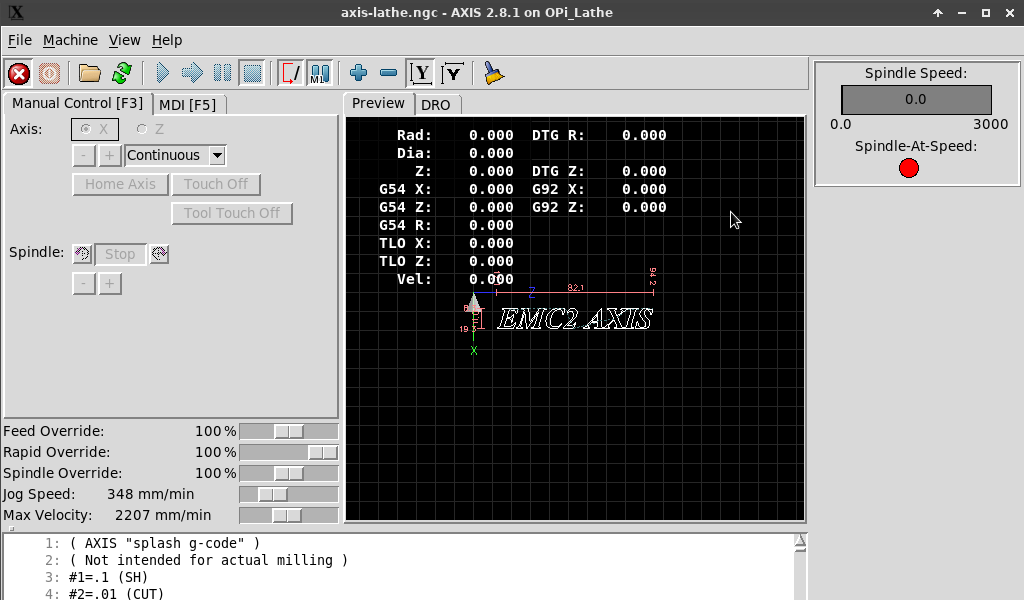This screenshot has height=600, width=1024.
Task: Click the title bar up-arrow shade button
Action: click(938, 12)
